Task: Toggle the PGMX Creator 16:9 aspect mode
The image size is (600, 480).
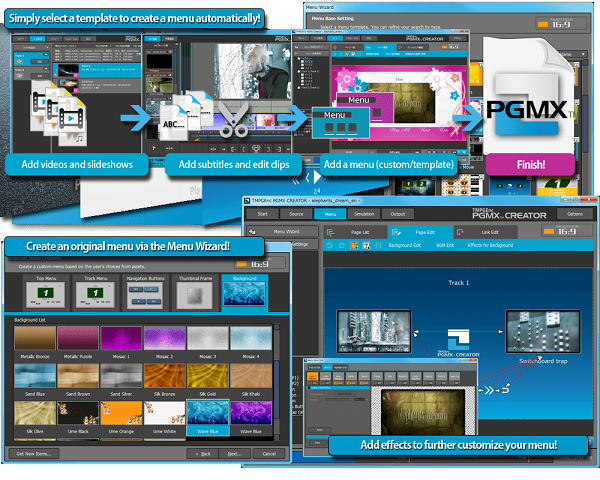Action: tap(567, 231)
